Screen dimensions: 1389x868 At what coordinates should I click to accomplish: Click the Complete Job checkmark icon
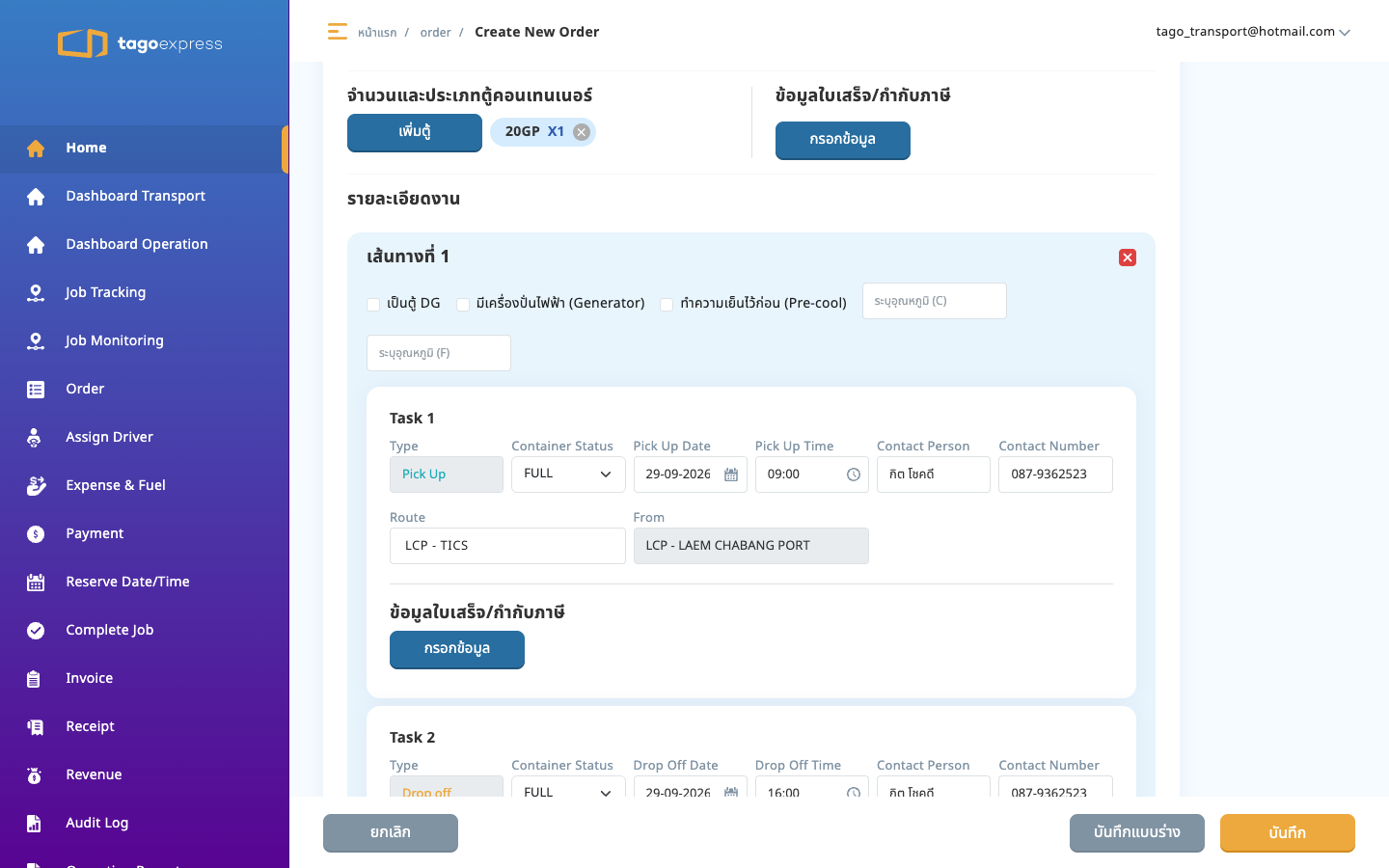[x=36, y=630]
